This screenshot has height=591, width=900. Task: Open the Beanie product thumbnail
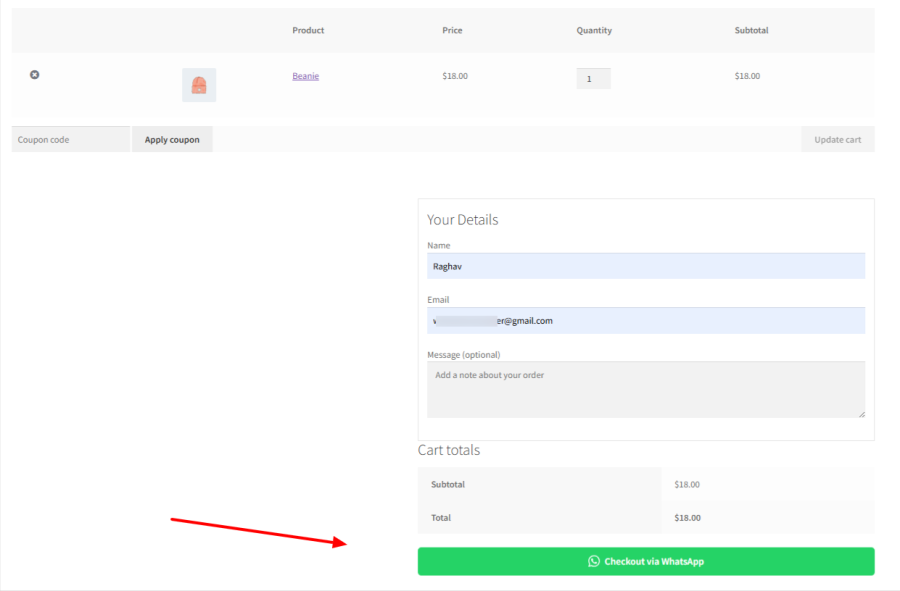tap(199, 85)
